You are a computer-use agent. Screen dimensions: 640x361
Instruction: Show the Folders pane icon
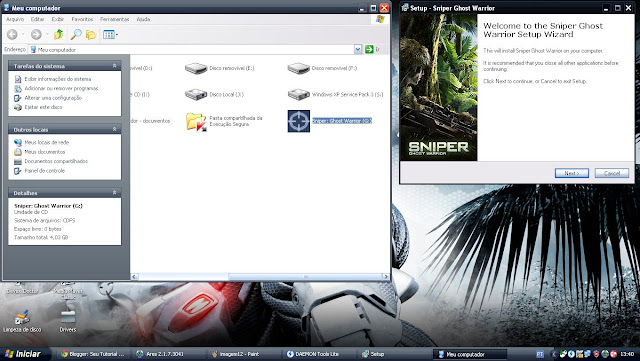click(x=91, y=35)
